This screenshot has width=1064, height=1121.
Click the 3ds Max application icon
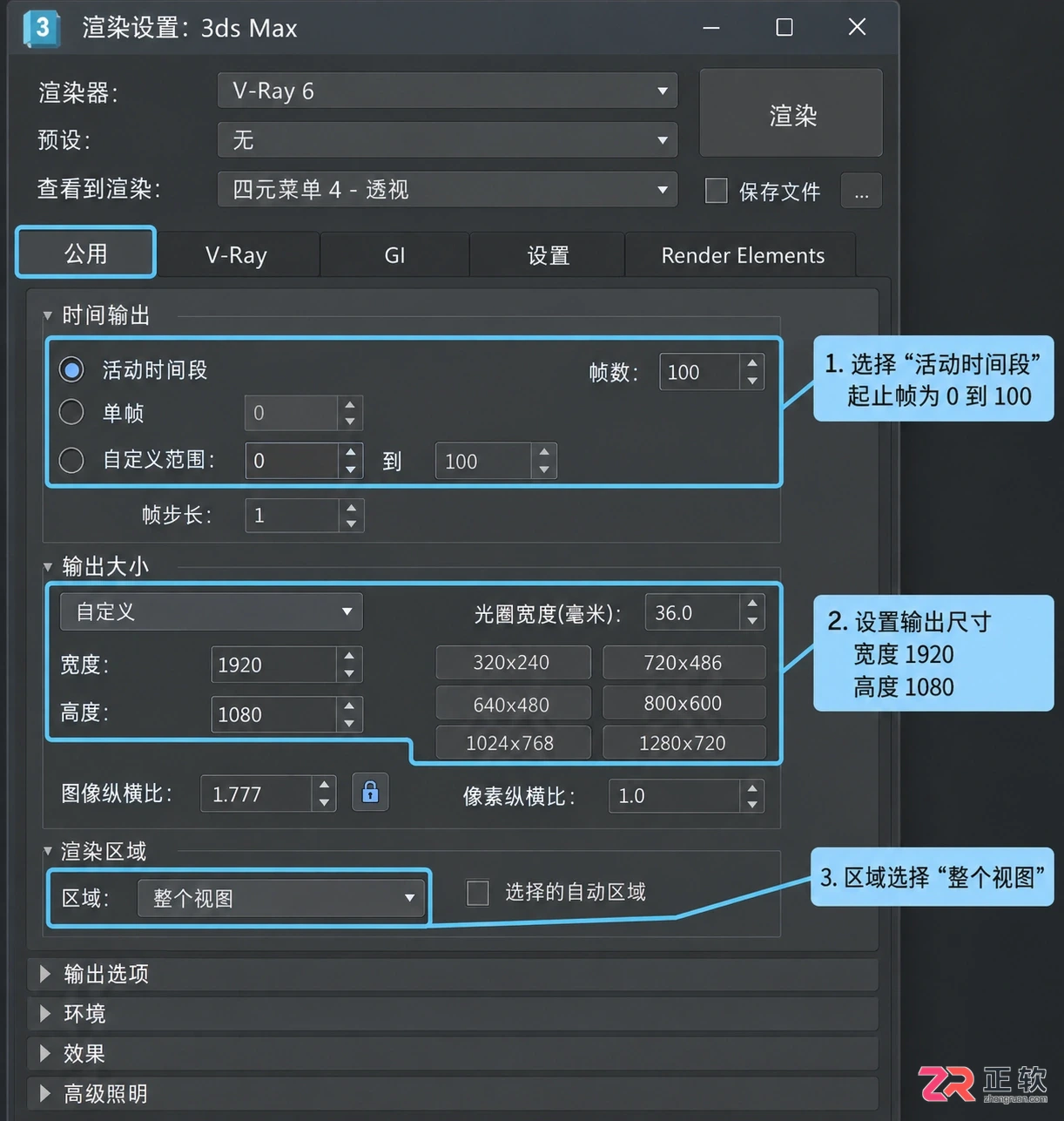tap(42, 28)
